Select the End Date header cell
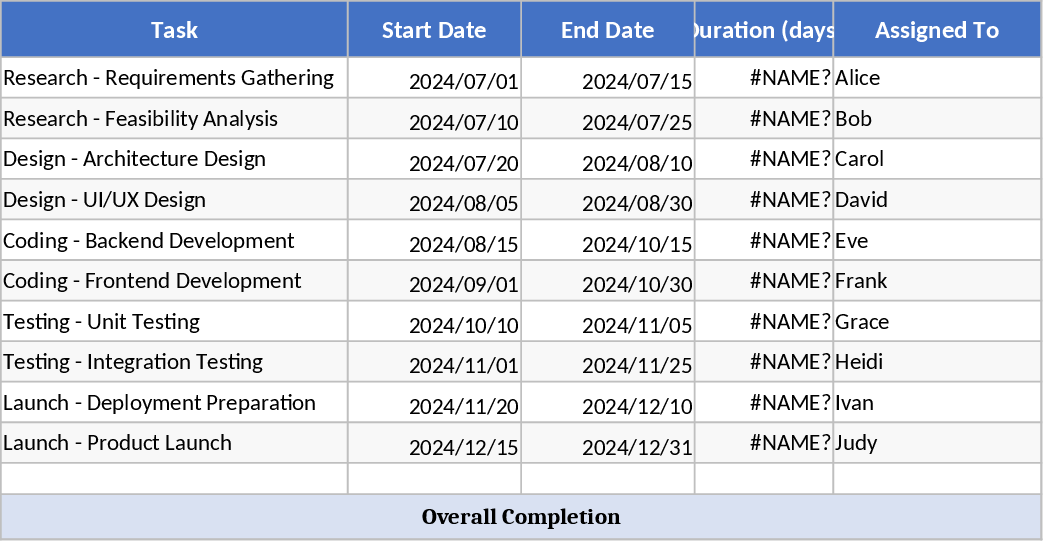 point(607,30)
